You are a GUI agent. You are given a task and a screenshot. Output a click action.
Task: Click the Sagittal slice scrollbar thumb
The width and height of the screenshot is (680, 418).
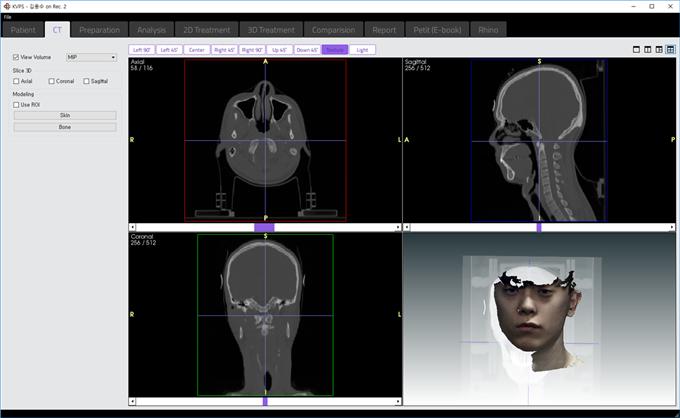pos(539,227)
